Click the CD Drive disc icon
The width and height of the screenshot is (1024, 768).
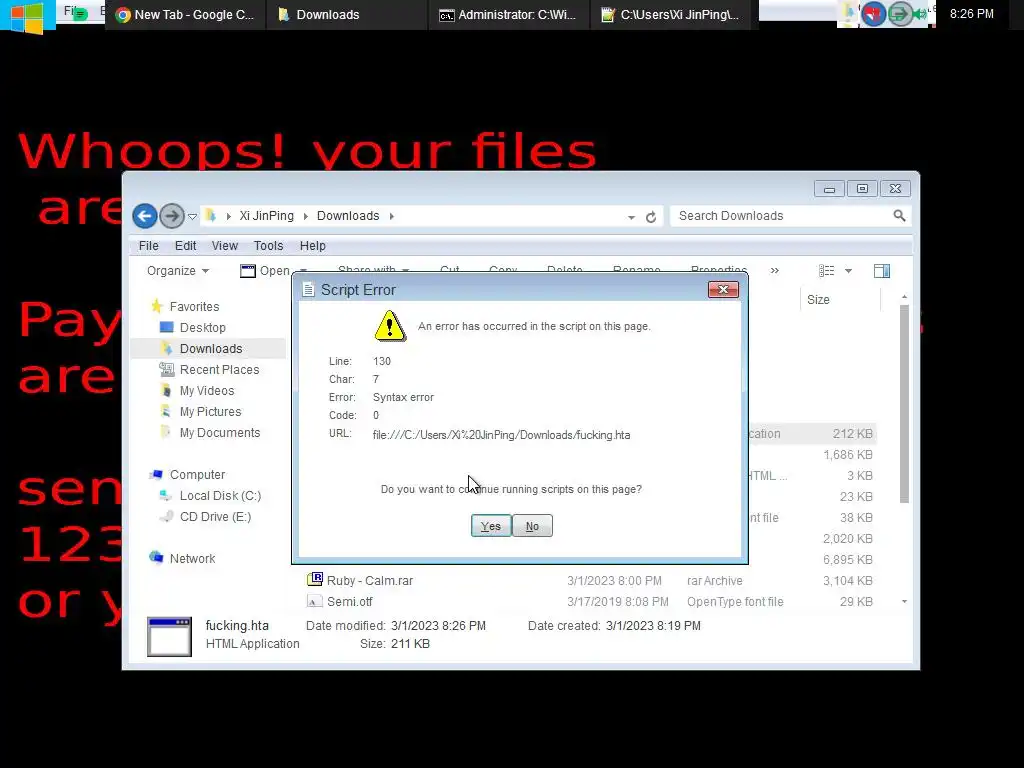[x=166, y=516]
